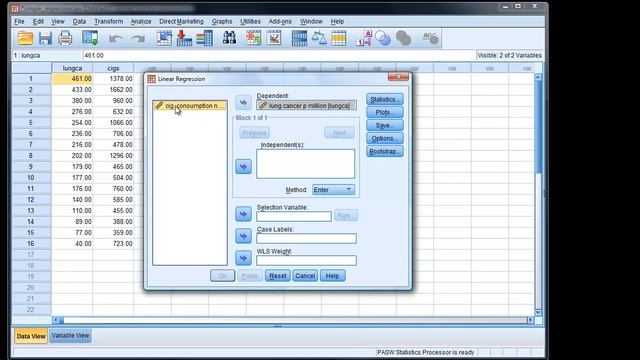Screen dimensions: 640x360
Task: Switch to the Variable View tab
Action: click(x=70, y=336)
